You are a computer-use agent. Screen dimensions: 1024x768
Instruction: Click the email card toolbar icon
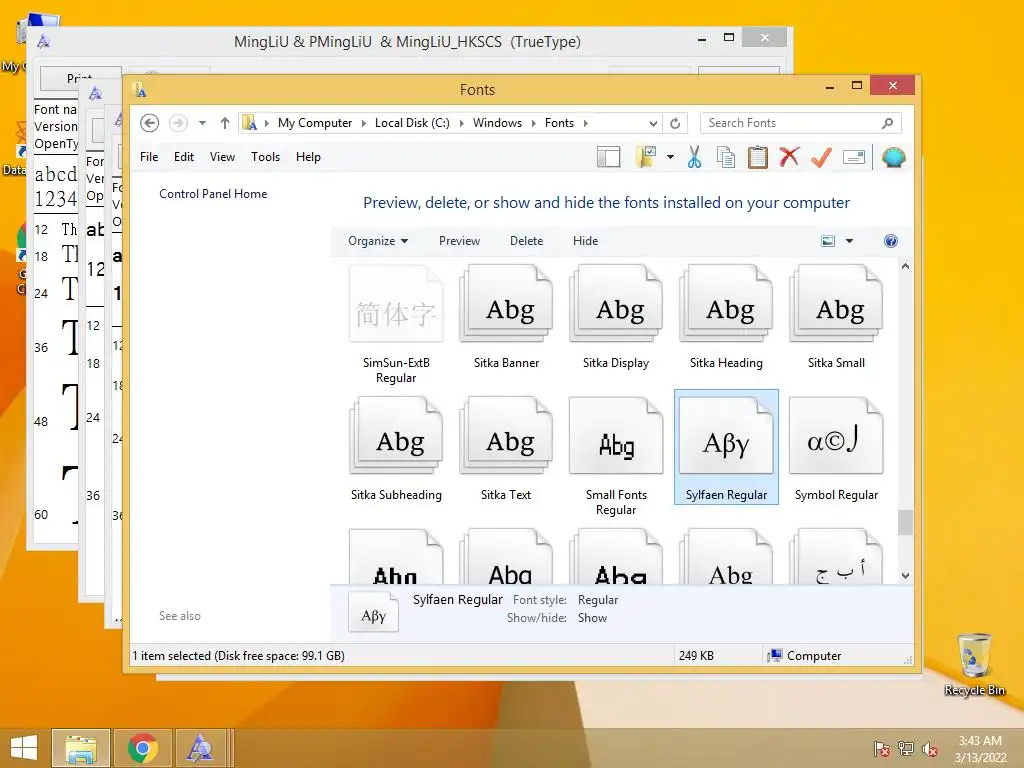pos(854,157)
